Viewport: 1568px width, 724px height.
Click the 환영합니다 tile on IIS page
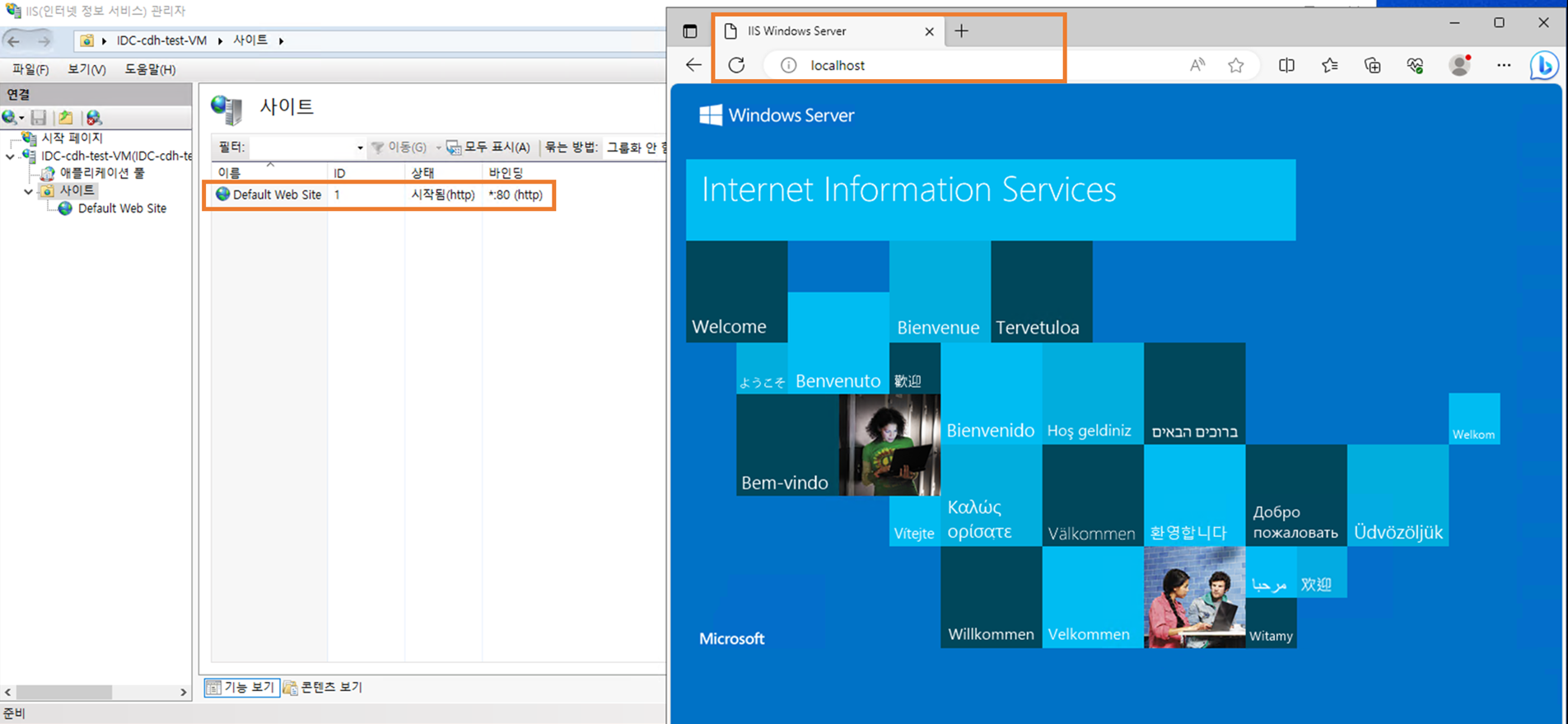(1194, 496)
